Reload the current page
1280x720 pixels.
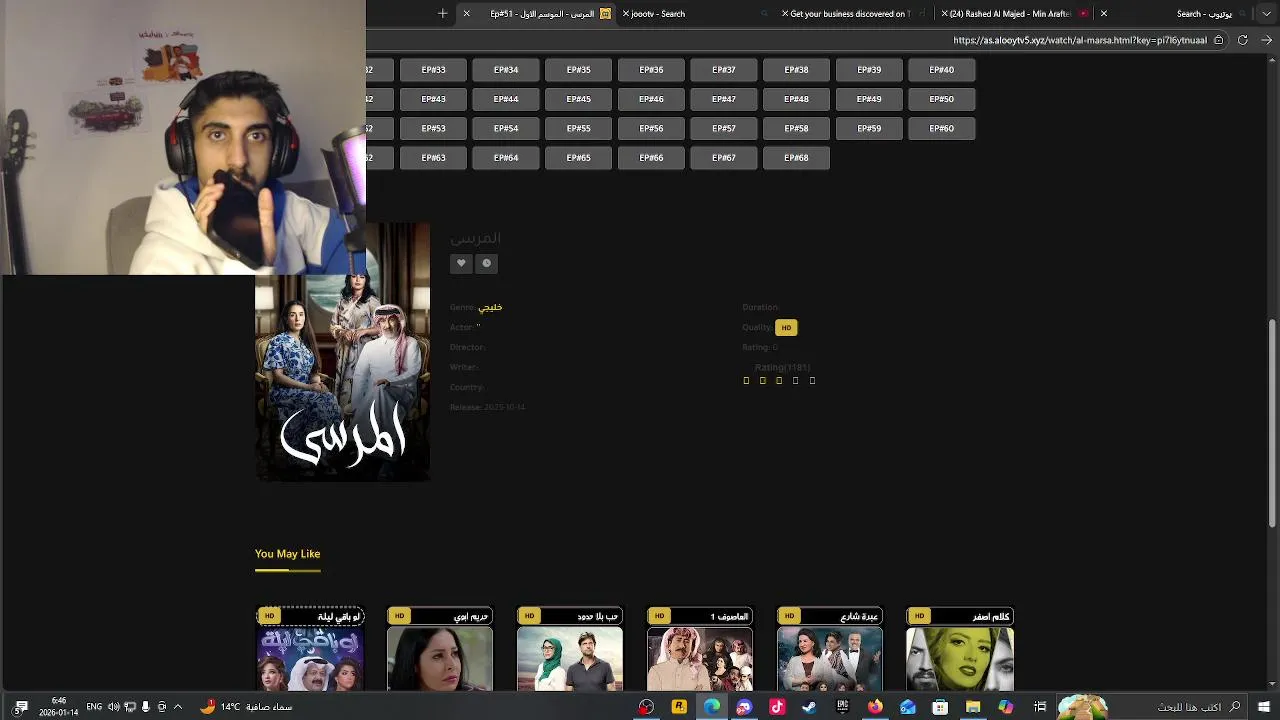[1243, 40]
